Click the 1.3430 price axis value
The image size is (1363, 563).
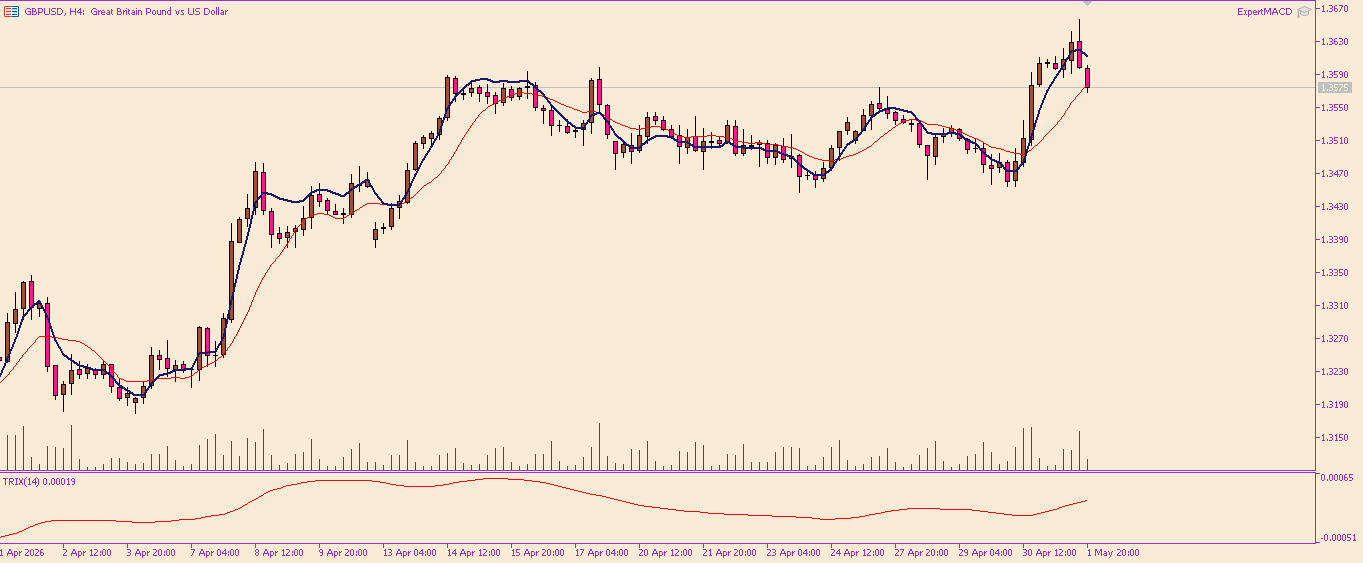[1334, 207]
